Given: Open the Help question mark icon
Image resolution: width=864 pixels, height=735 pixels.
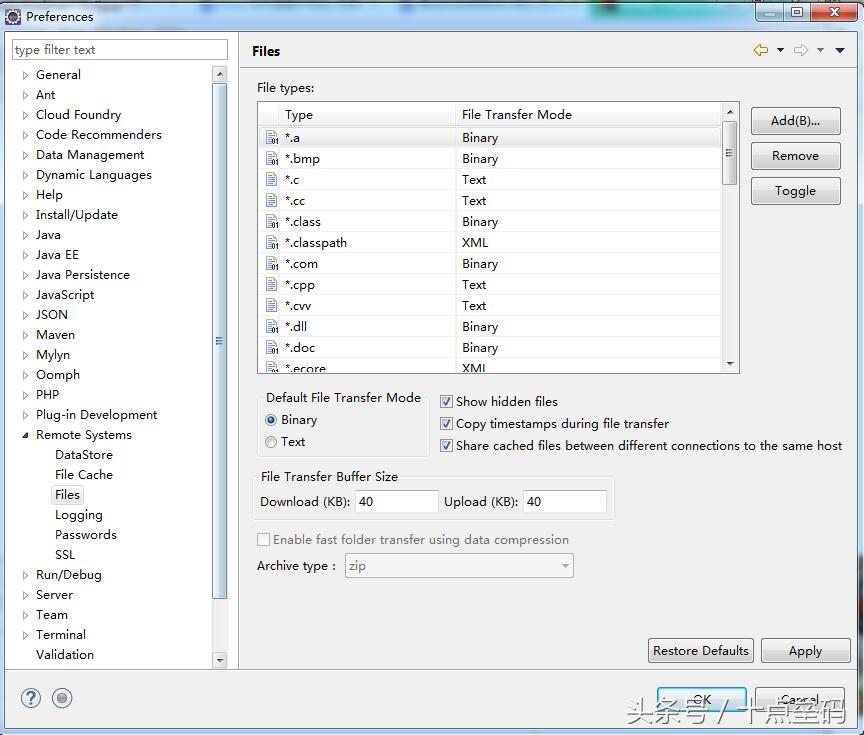Looking at the screenshot, I should [x=31, y=698].
